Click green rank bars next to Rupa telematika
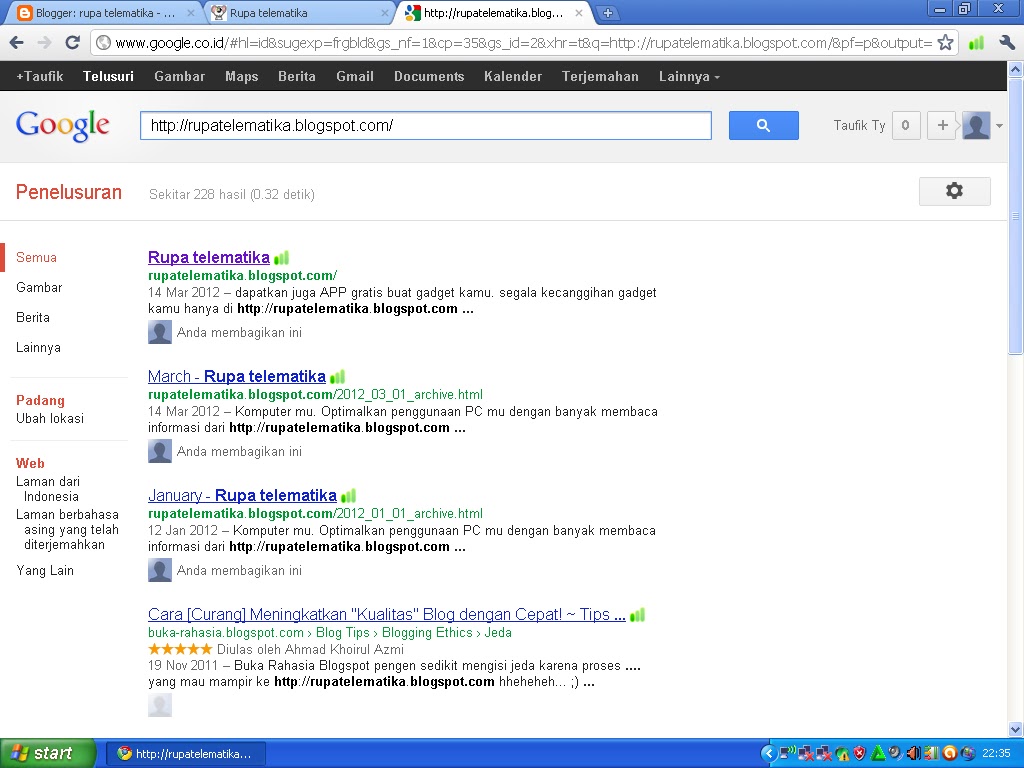Viewport: 1024px width, 768px height. click(x=281, y=258)
